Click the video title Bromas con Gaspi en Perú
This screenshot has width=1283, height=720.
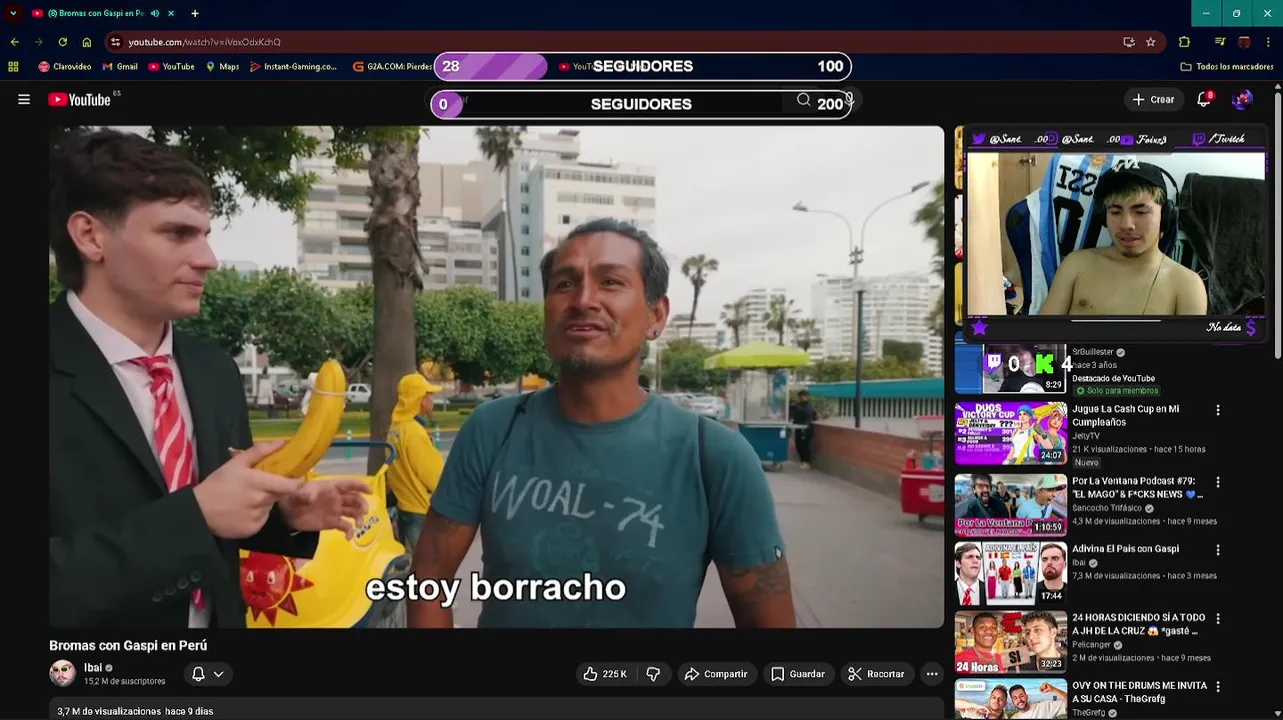click(x=128, y=646)
